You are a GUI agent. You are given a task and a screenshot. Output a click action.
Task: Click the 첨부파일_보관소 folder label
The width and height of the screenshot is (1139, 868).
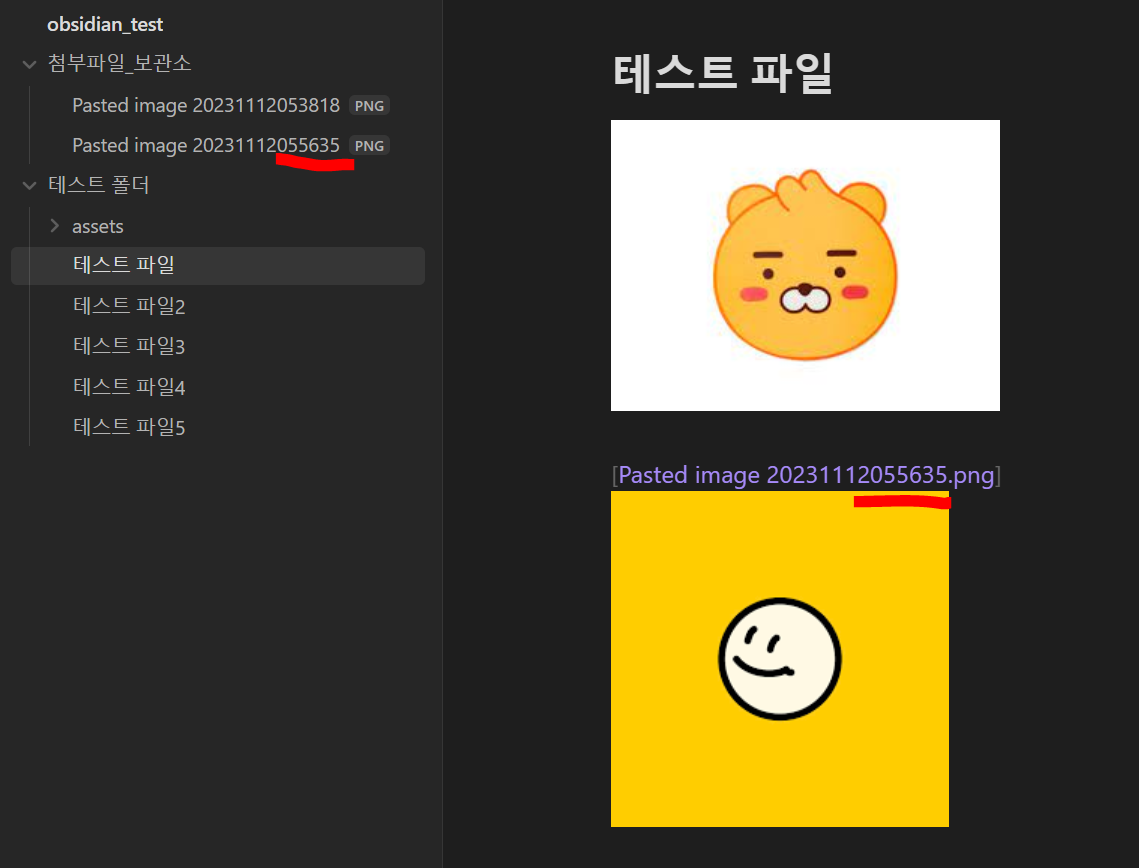(x=120, y=64)
